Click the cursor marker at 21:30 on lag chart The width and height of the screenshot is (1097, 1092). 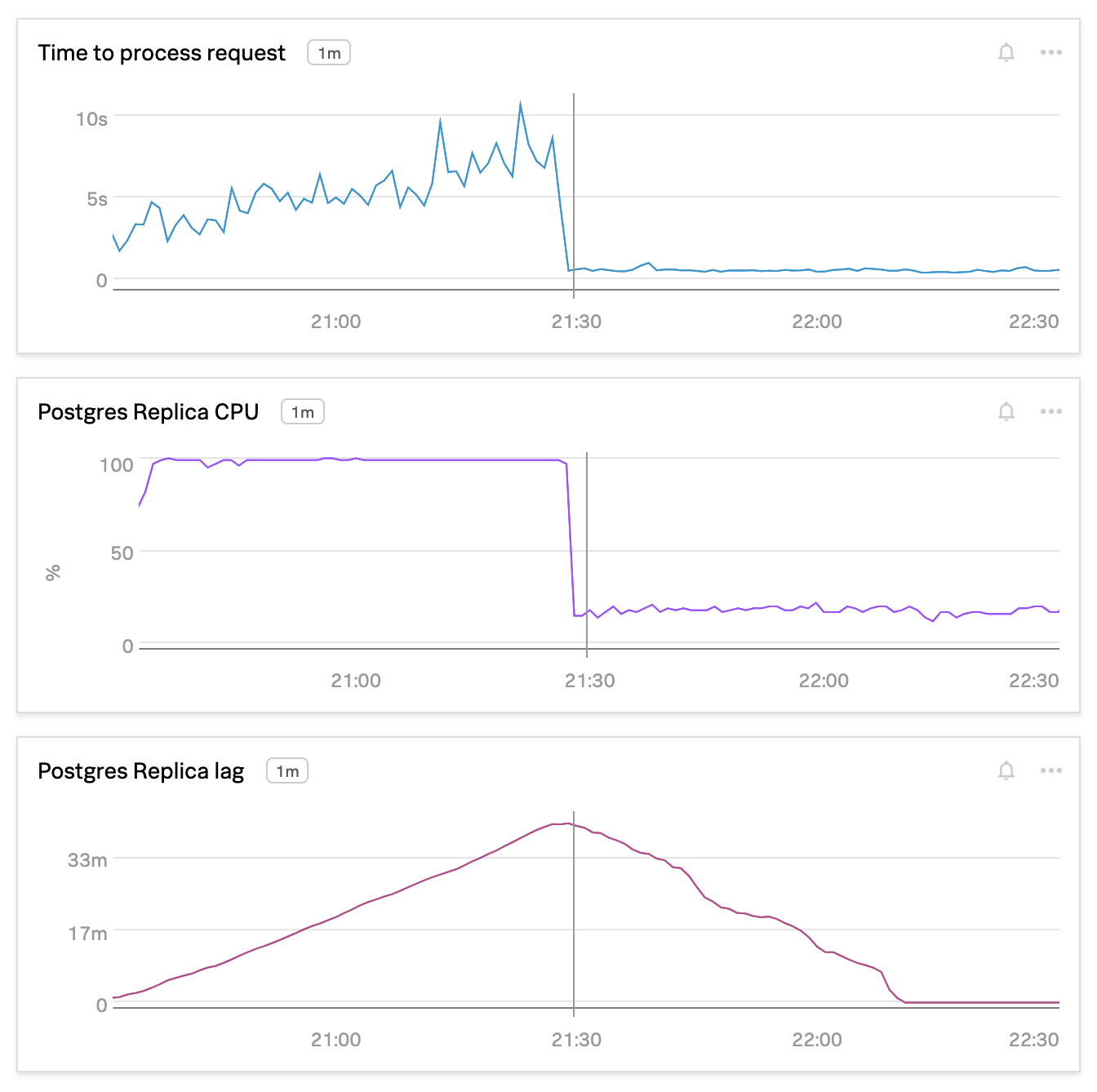pos(574,914)
